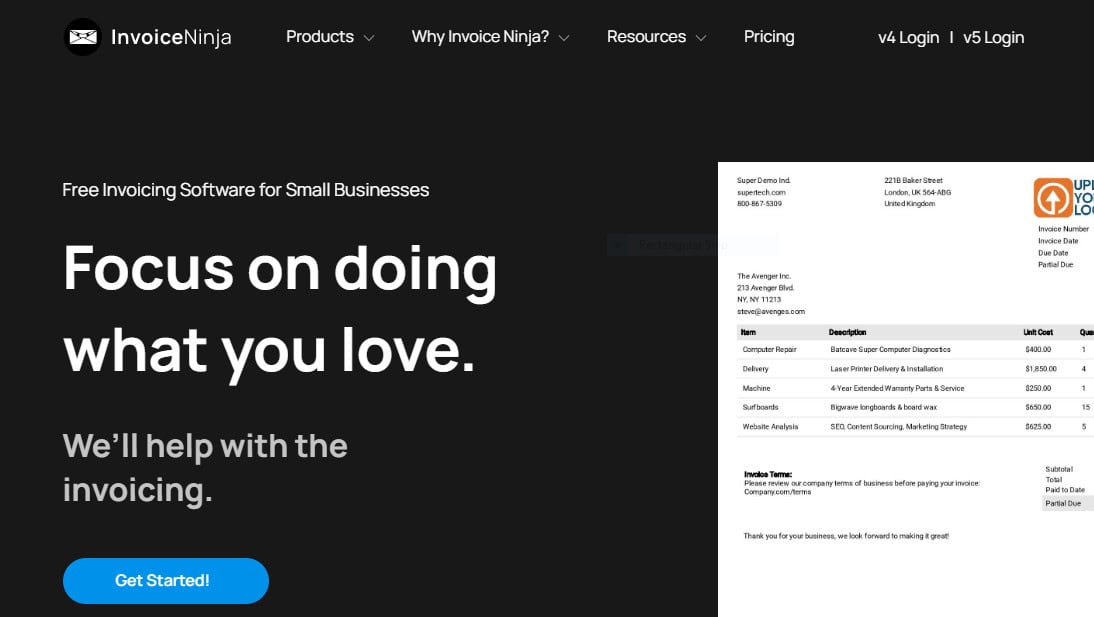This screenshot has height=617, width=1094.
Task: Click the 'Total' label on the invoice
Action: point(1054,480)
